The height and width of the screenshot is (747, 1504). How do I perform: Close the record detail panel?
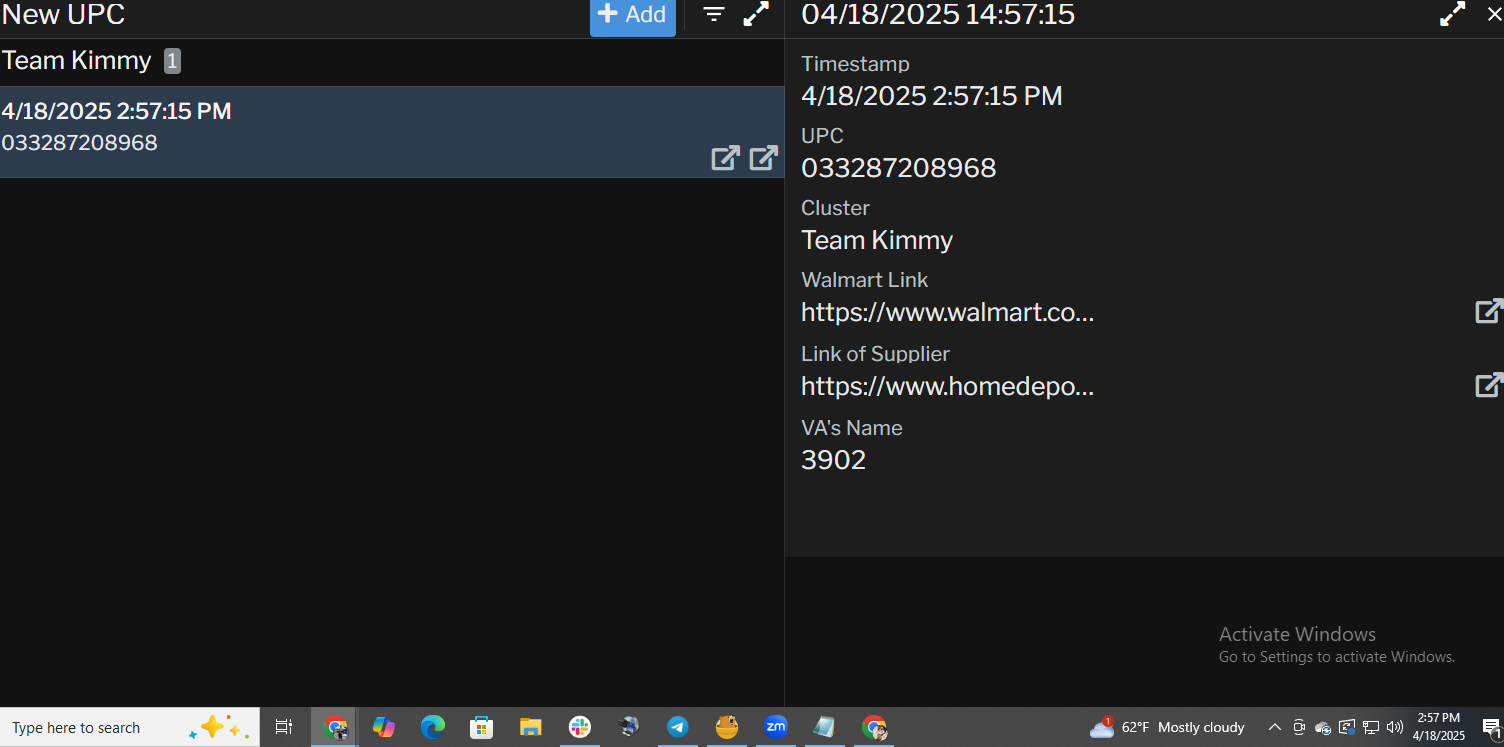1494,15
